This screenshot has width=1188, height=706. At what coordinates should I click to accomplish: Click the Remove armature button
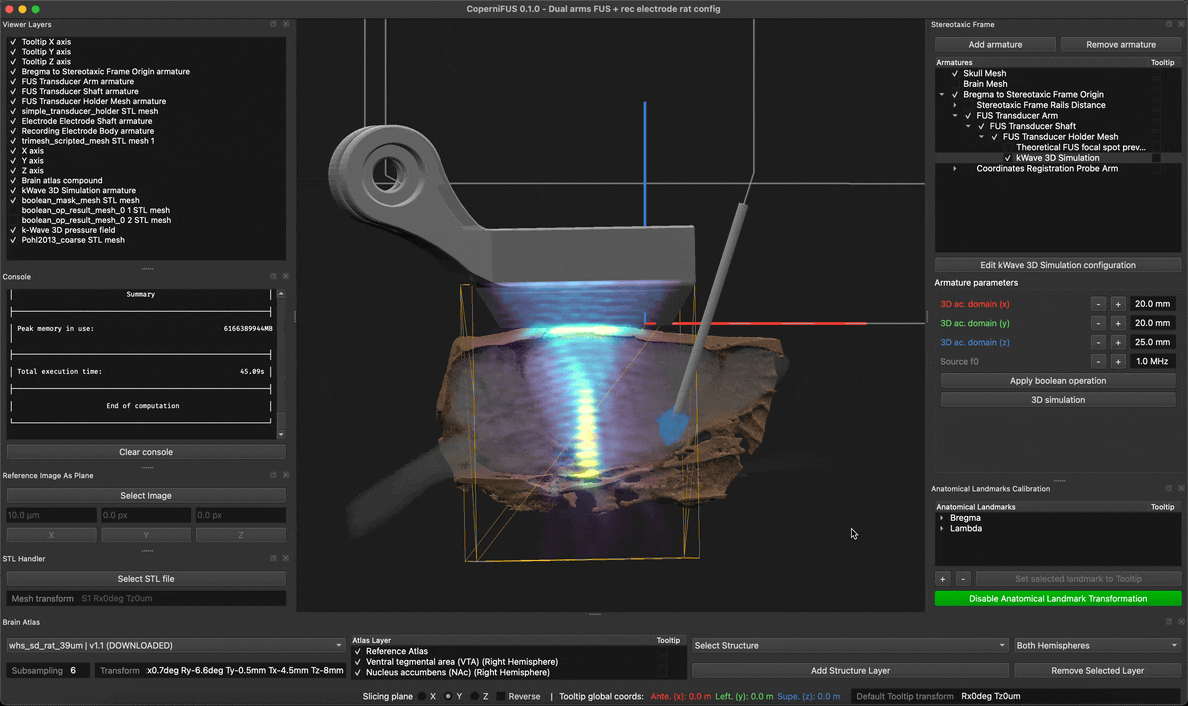1121,45
